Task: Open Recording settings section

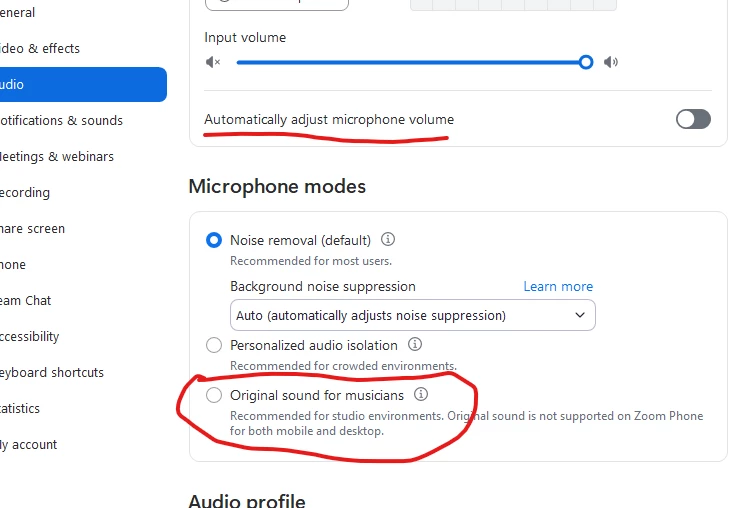Action: coord(25,193)
